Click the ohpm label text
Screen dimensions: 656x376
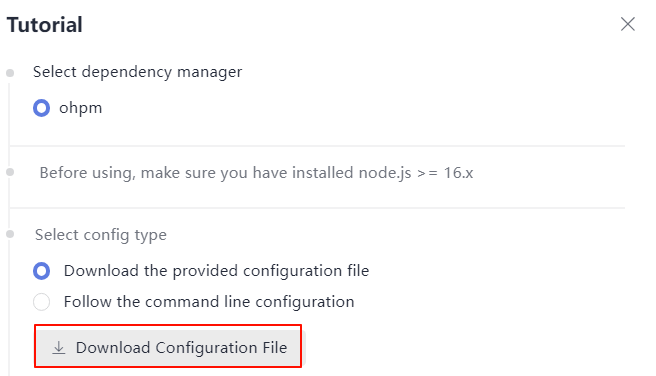[x=80, y=108]
